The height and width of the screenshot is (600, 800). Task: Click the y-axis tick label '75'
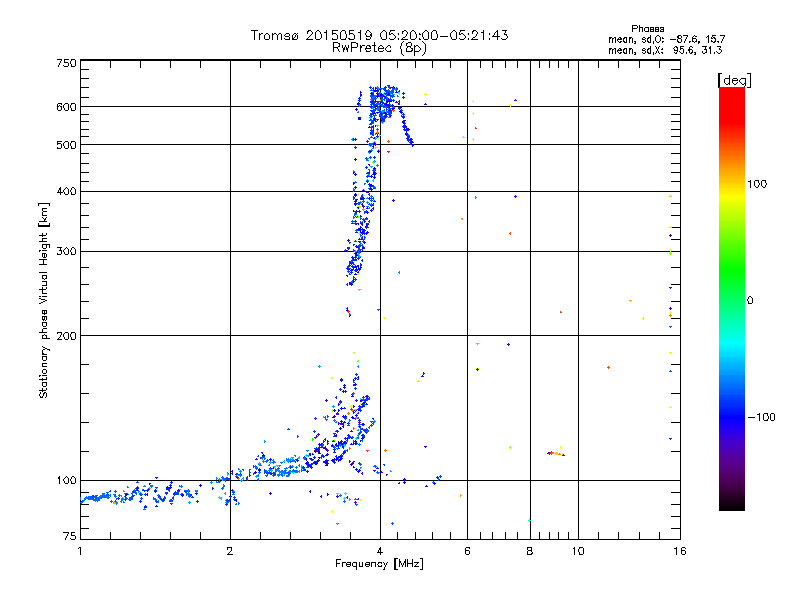[70, 536]
